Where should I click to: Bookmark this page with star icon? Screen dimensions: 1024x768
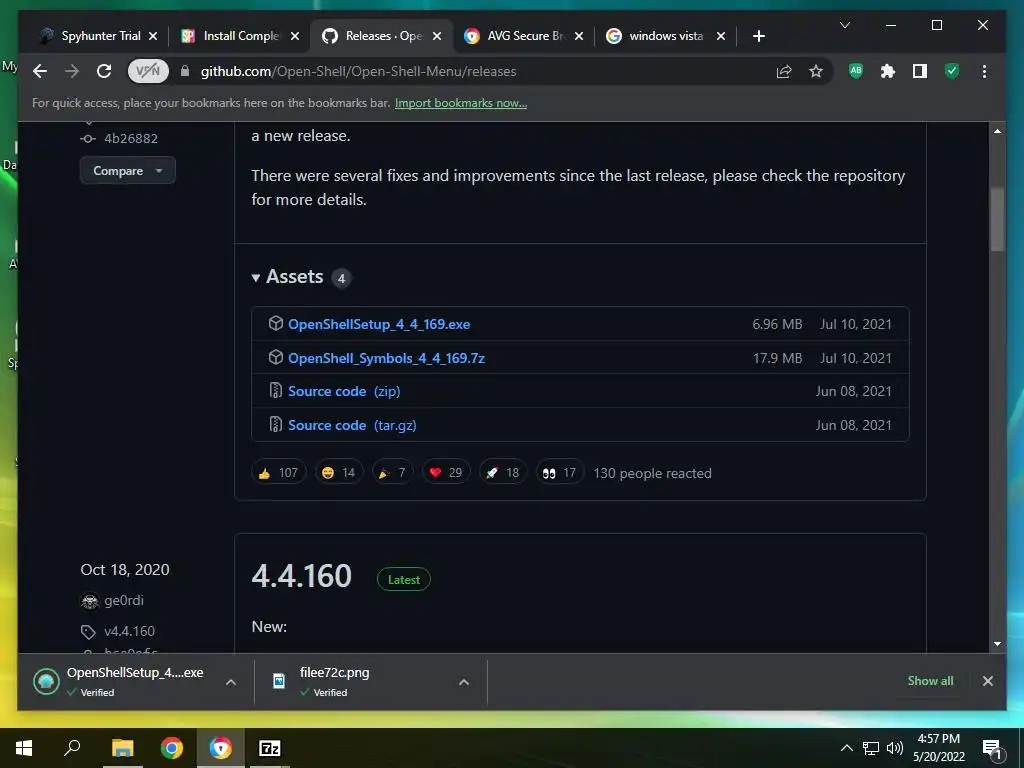coord(816,71)
